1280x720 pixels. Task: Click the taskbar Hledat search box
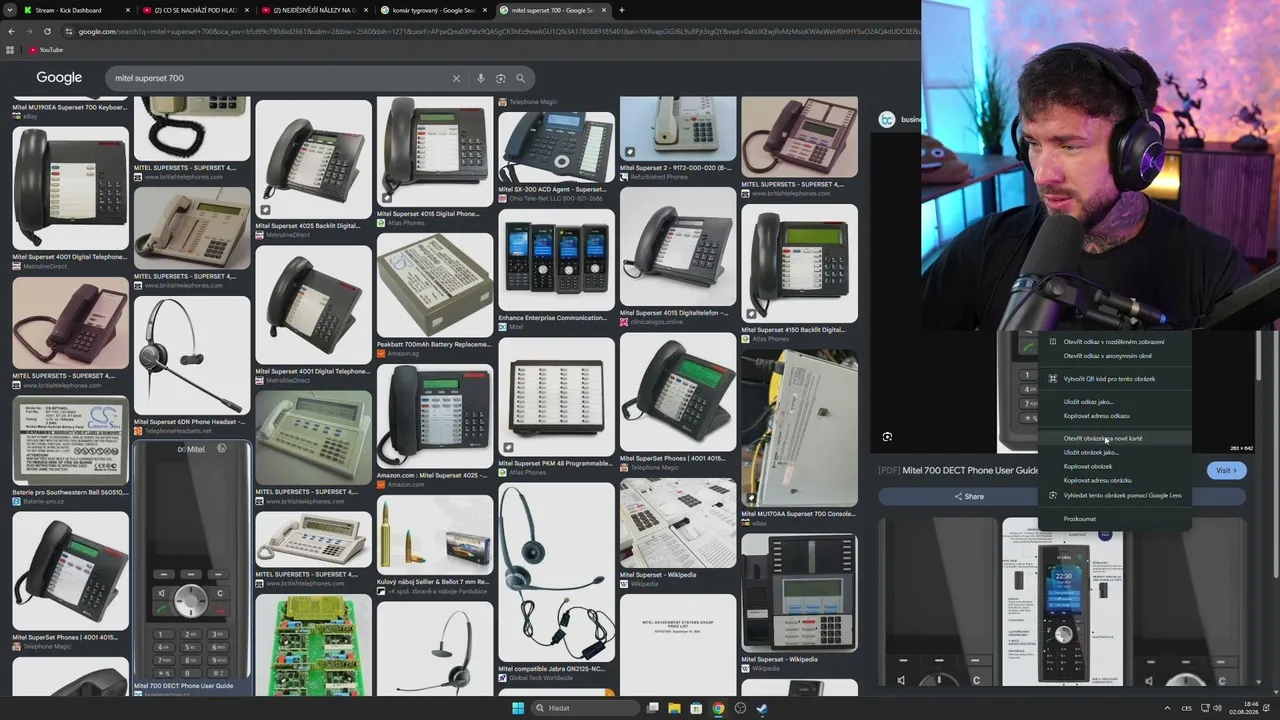click(x=584, y=708)
